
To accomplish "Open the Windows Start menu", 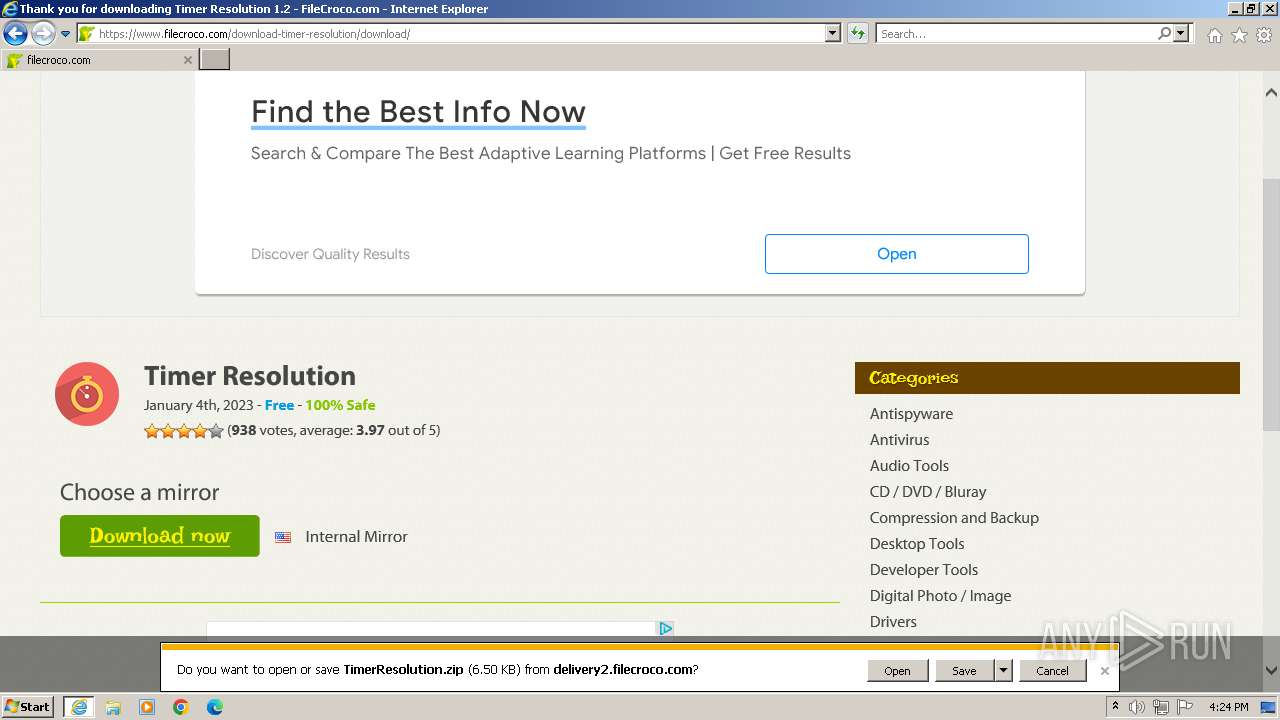I will pyautogui.click(x=28, y=707).
